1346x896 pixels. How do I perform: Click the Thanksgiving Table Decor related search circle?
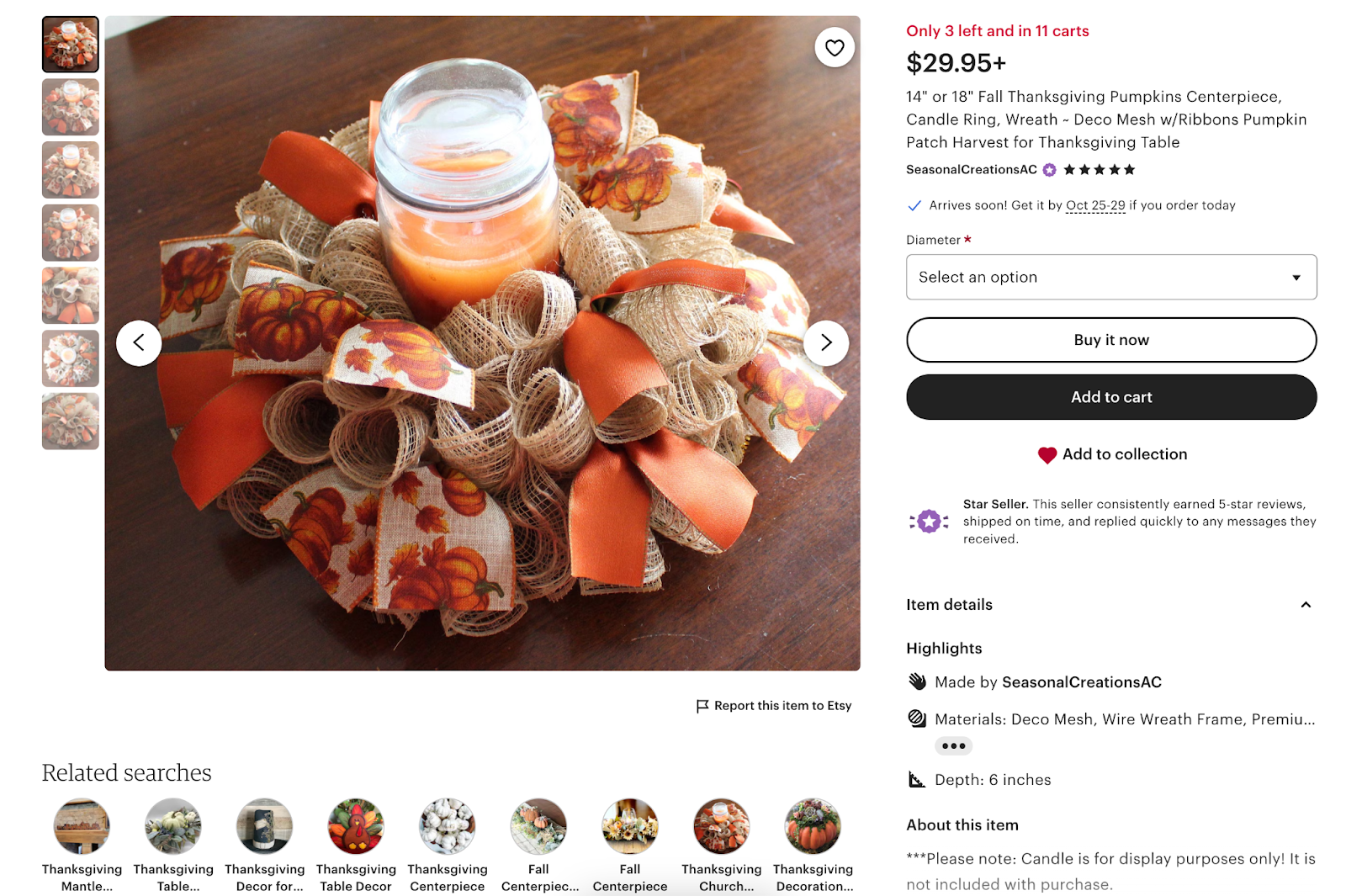(355, 826)
